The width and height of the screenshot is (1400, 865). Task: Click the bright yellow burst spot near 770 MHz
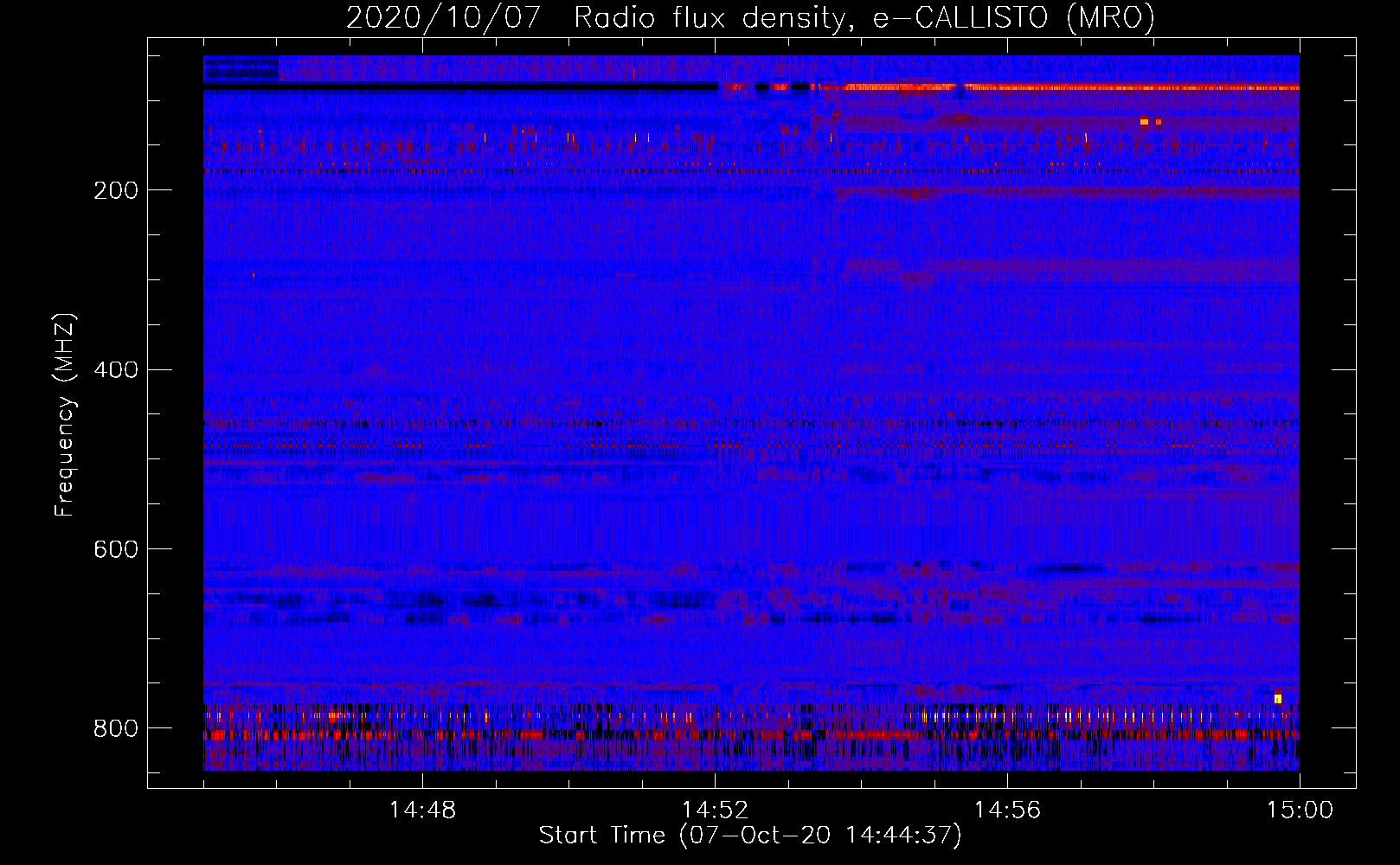coord(1278,698)
